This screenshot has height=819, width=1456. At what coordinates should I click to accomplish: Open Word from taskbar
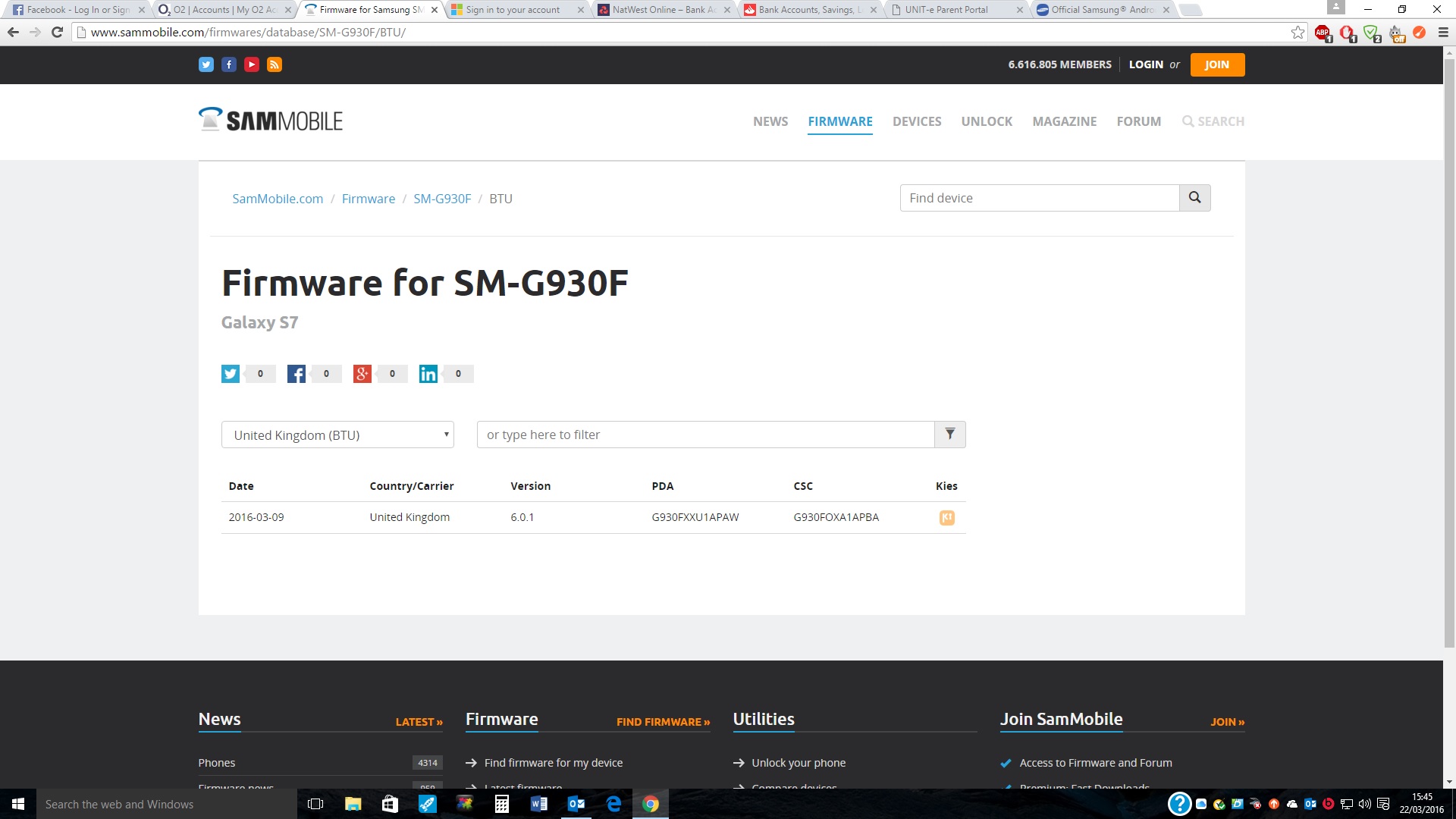tap(538, 804)
